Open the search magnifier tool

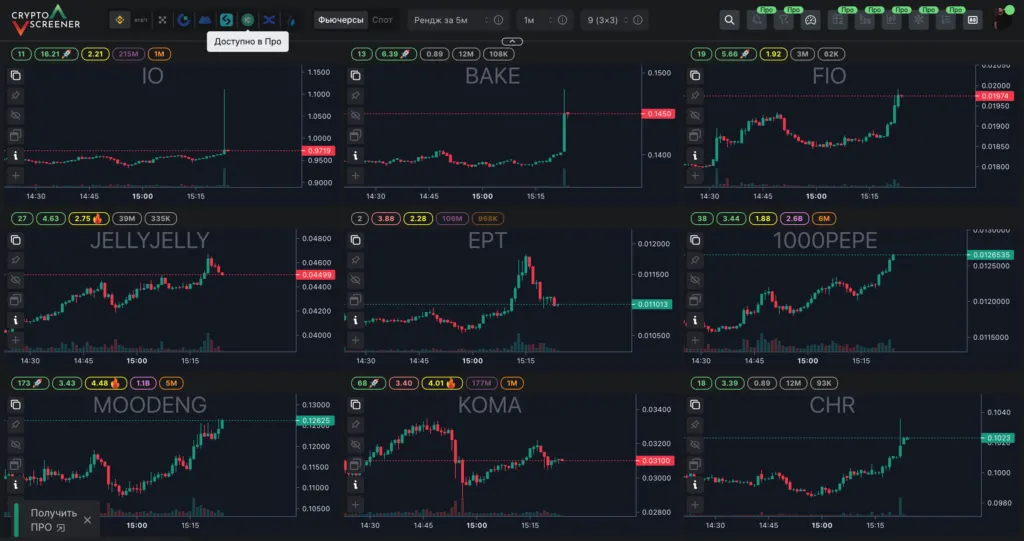(x=729, y=20)
